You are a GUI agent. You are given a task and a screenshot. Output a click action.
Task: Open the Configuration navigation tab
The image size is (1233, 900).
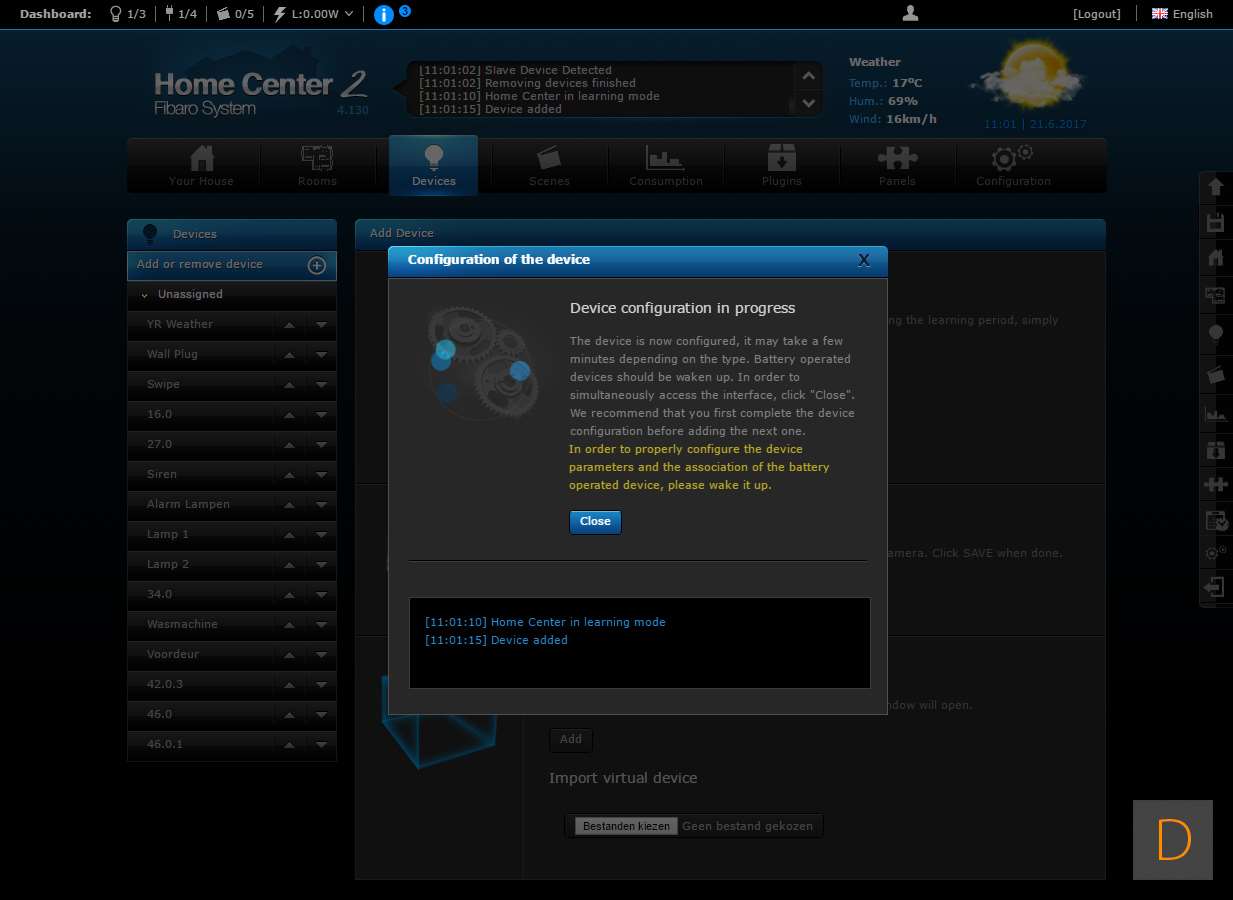coord(1013,166)
